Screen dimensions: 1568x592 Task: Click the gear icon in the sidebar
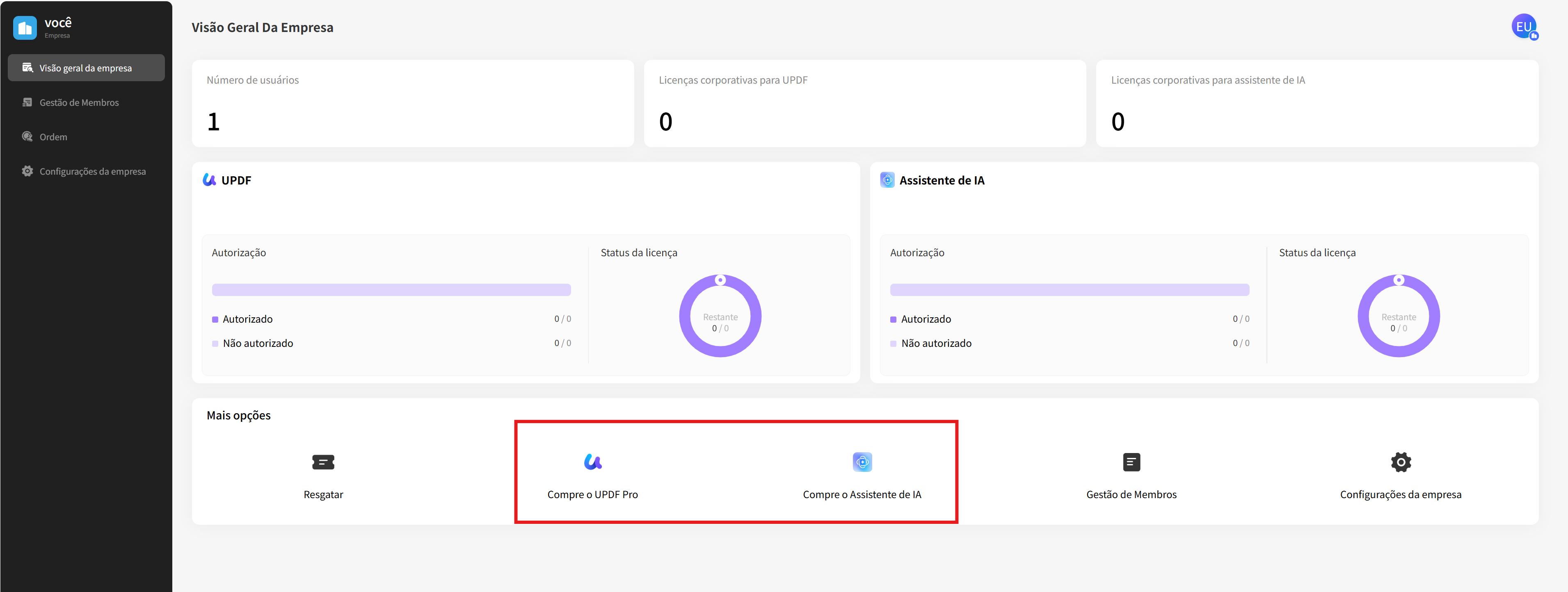[x=27, y=171]
